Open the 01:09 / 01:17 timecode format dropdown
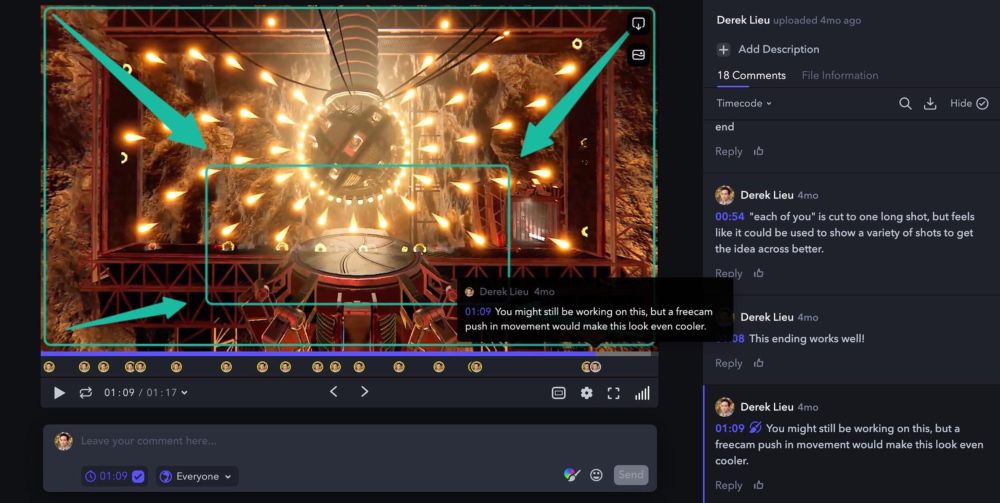The width and height of the screenshot is (1000, 503). [146, 393]
